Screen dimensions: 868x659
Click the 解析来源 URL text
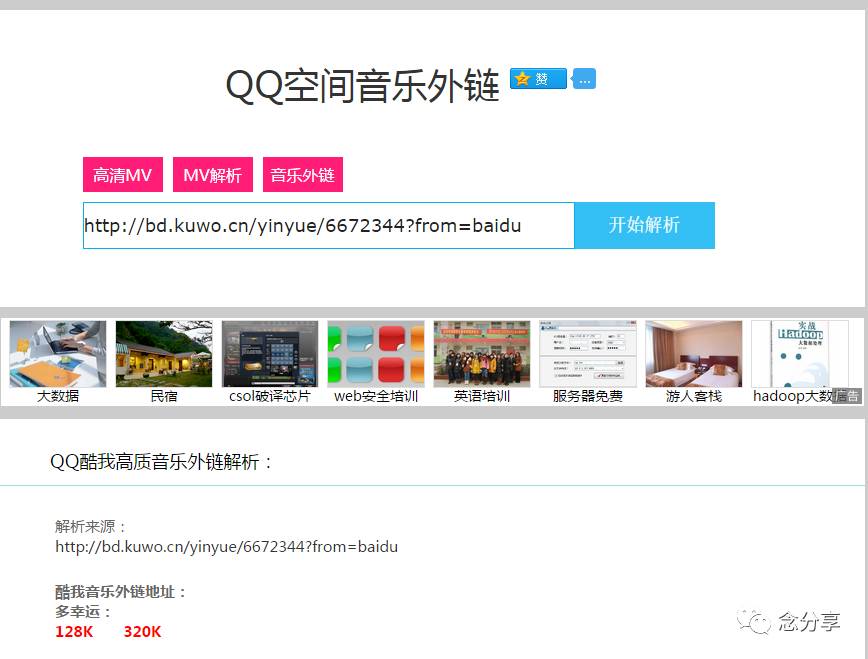pos(226,547)
